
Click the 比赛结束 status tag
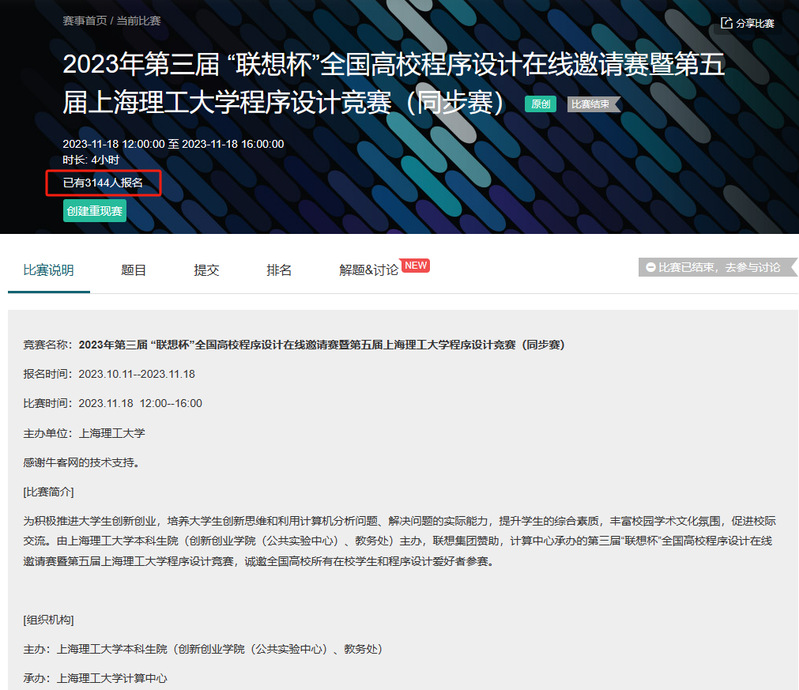coord(593,104)
